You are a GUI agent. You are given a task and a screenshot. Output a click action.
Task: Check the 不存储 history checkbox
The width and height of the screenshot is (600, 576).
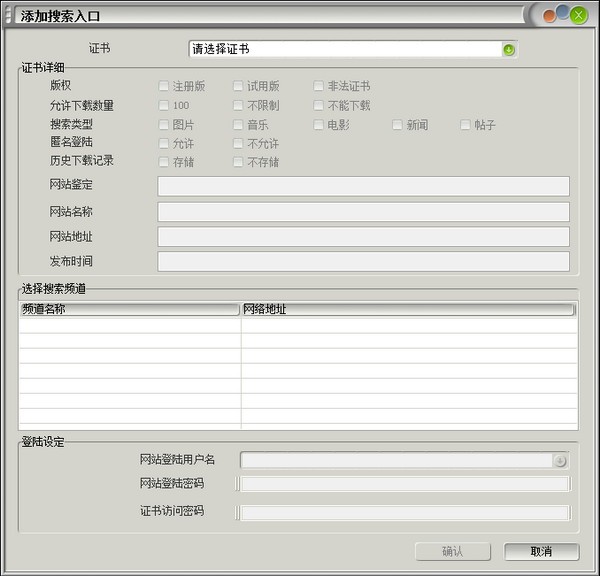pos(238,162)
